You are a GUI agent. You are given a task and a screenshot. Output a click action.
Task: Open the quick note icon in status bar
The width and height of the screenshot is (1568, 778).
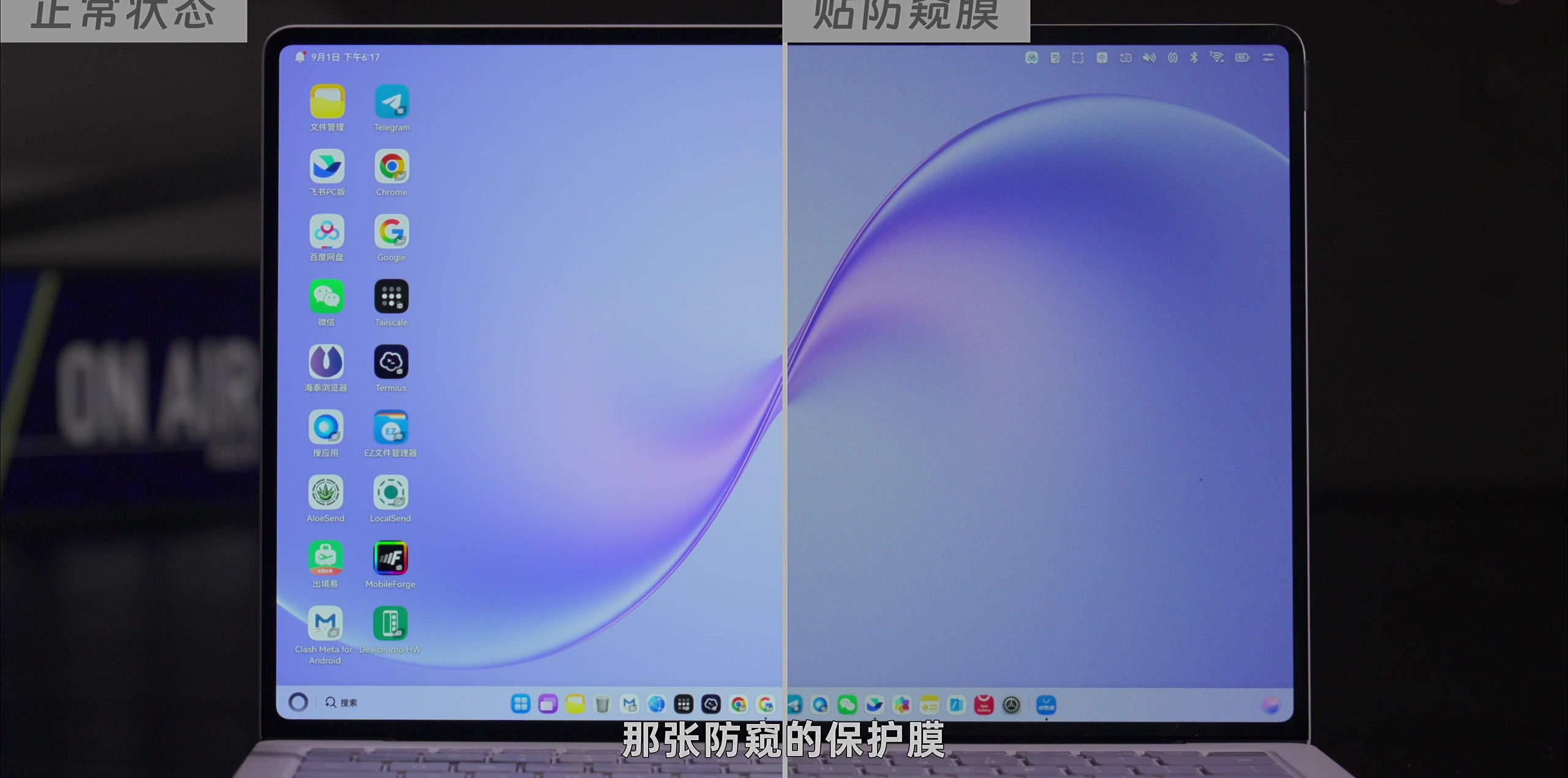[x=1055, y=58]
